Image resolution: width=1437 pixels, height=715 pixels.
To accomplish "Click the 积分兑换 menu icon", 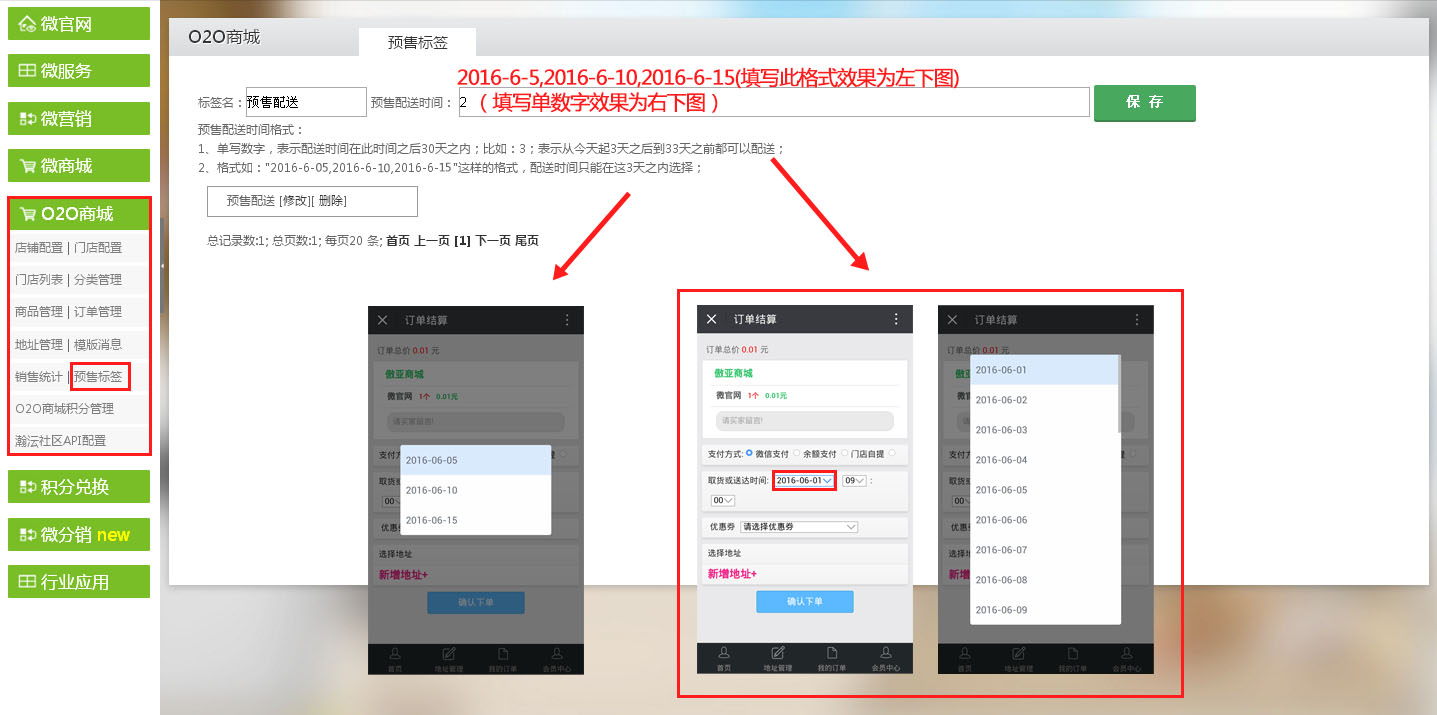I will [x=27, y=487].
